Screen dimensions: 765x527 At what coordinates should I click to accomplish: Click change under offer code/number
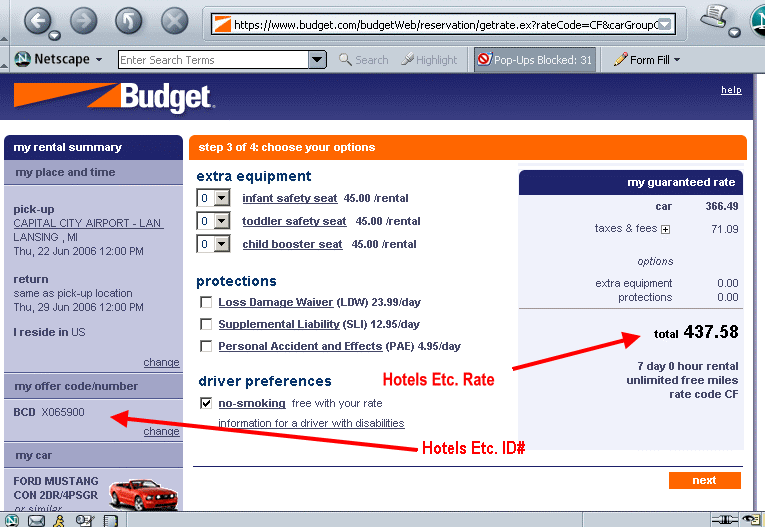pyautogui.click(x=161, y=431)
